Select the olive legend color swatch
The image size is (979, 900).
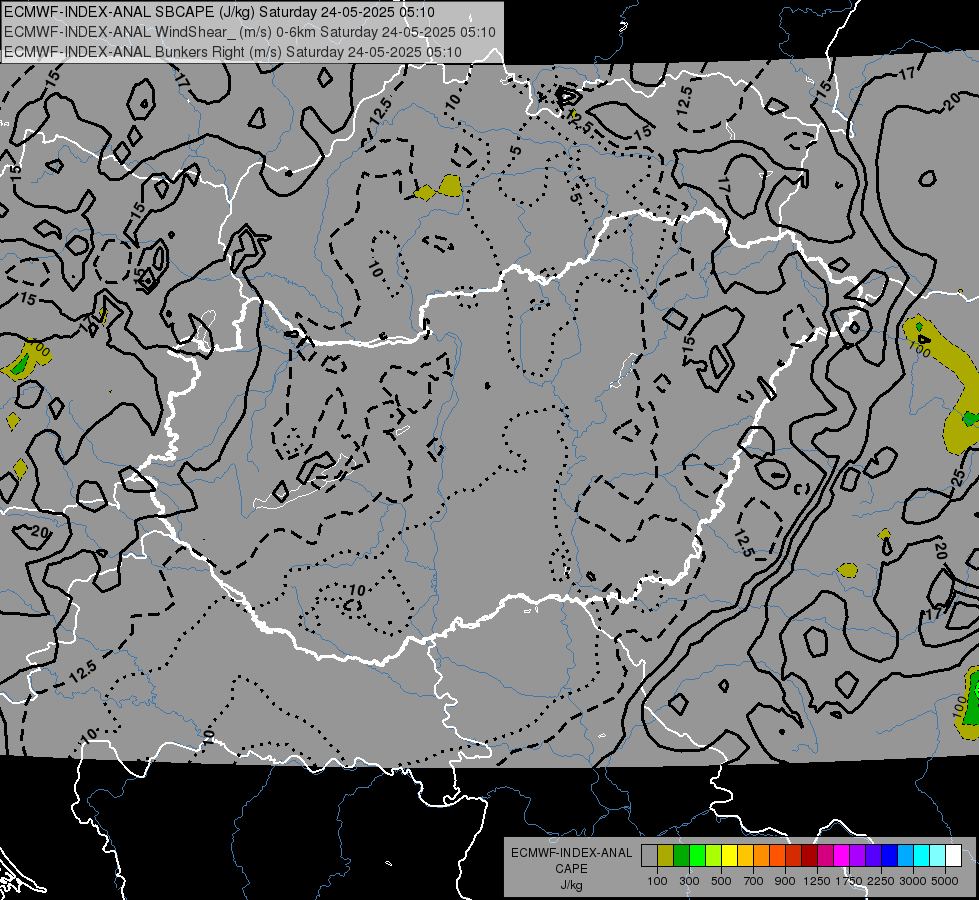coord(666,855)
